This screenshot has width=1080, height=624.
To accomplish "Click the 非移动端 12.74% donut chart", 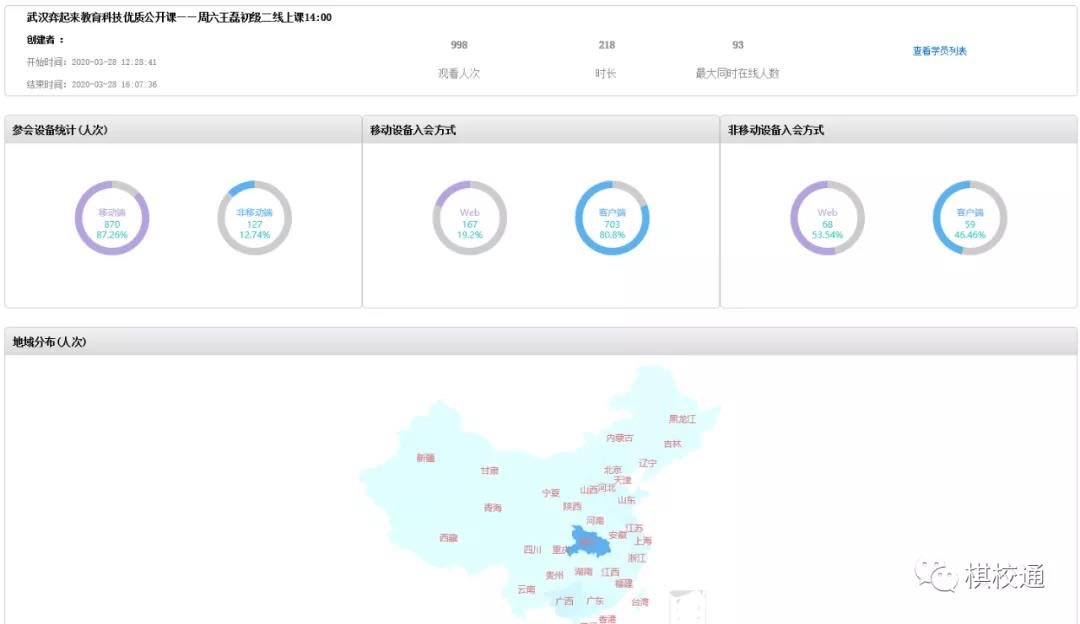I will (x=254, y=219).
